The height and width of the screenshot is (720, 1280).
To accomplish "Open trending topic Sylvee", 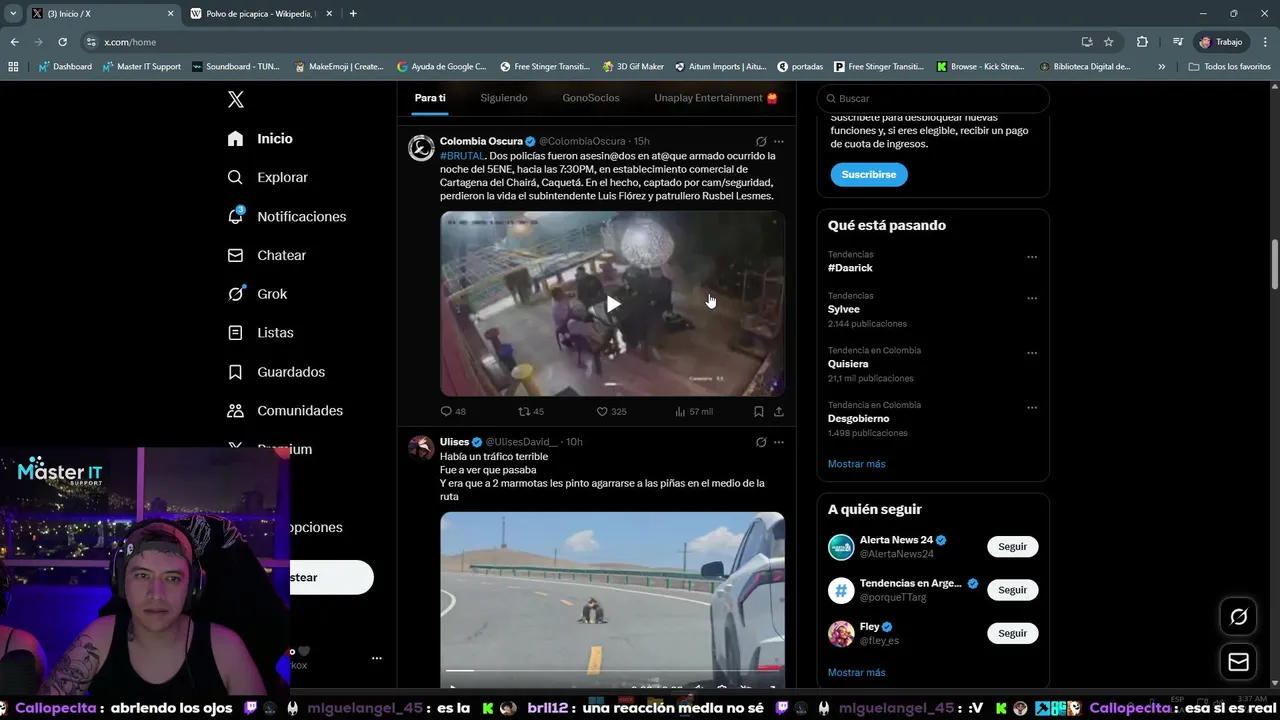I will click(844, 309).
